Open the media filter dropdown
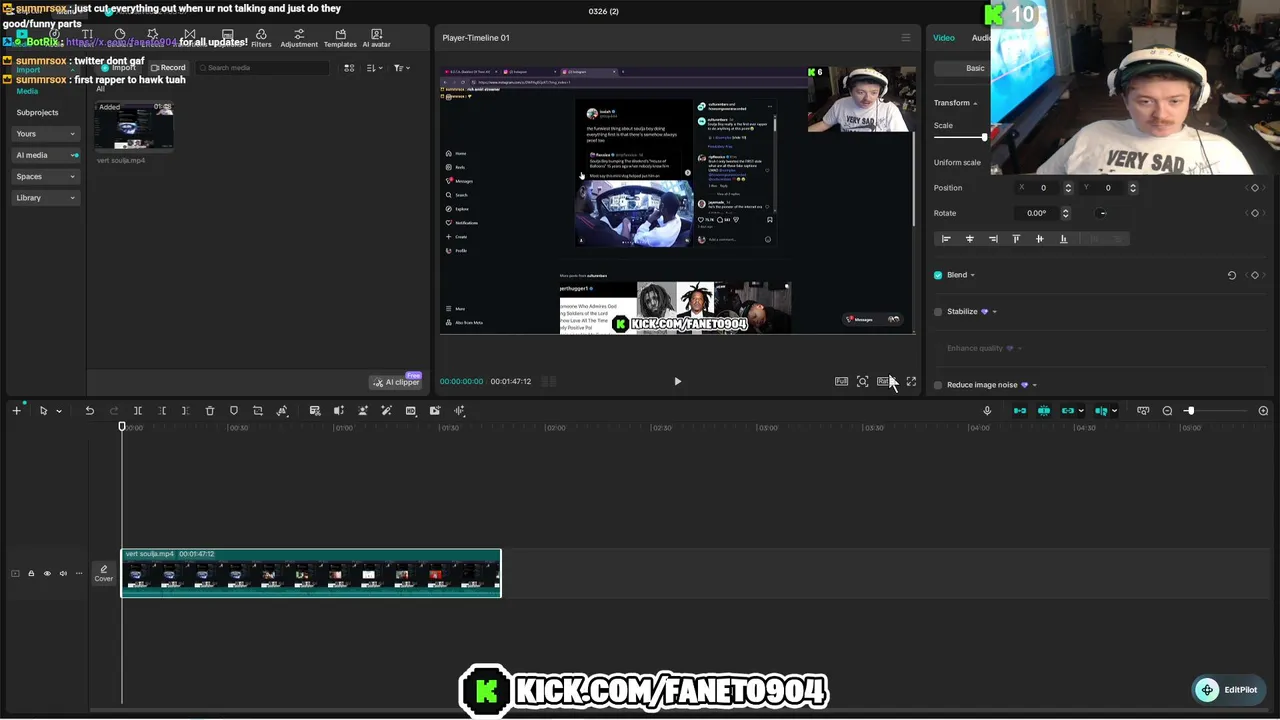The image size is (1280, 720). pos(400,68)
